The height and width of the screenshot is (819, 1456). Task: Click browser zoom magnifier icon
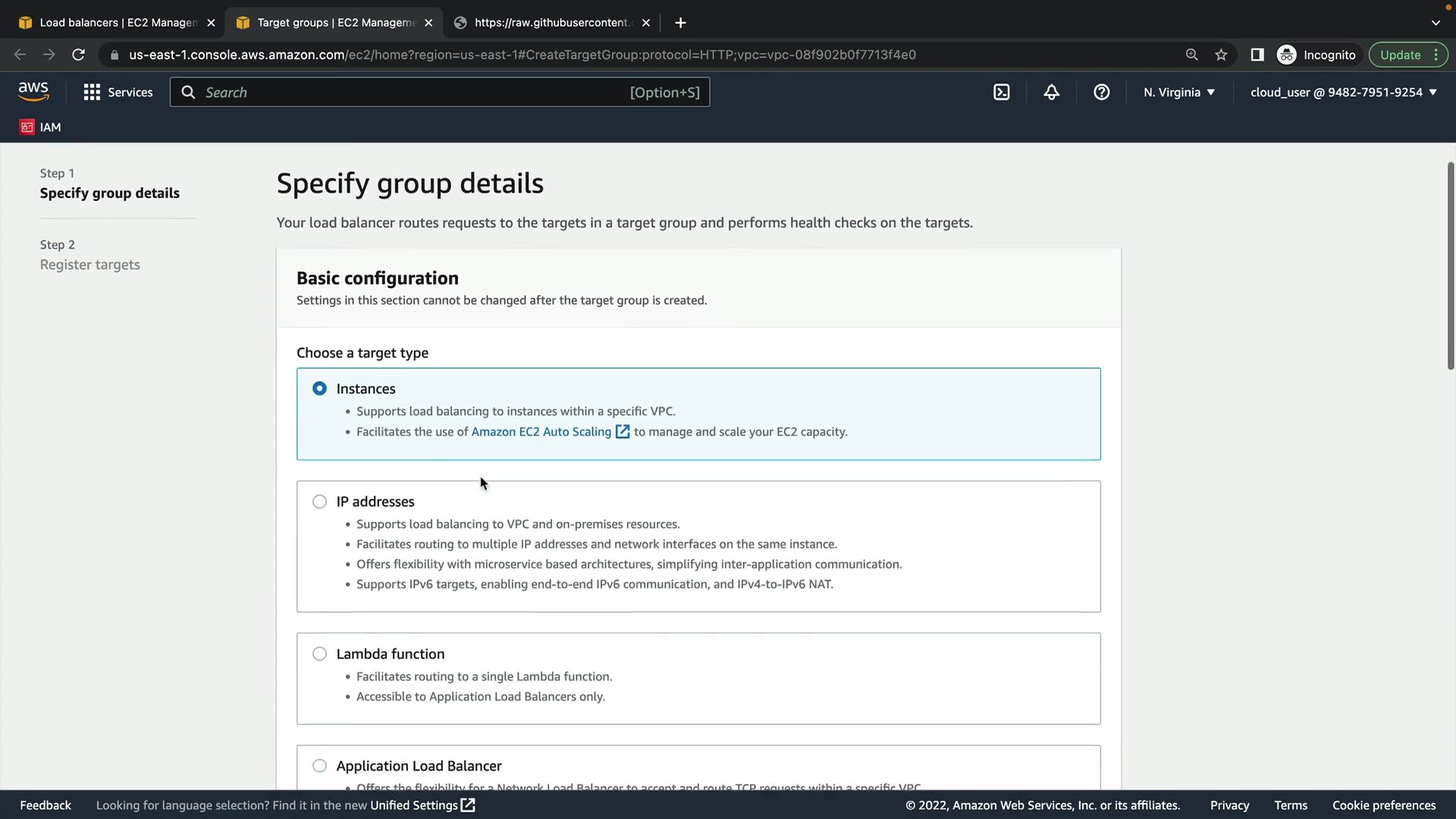click(x=1191, y=55)
